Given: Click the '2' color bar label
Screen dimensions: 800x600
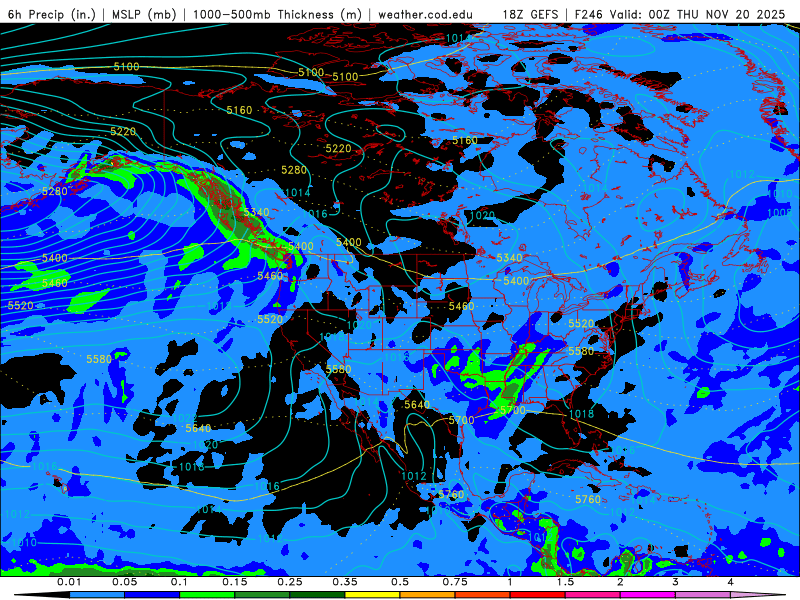Looking at the screenshot, I should (x=620, y=582).
